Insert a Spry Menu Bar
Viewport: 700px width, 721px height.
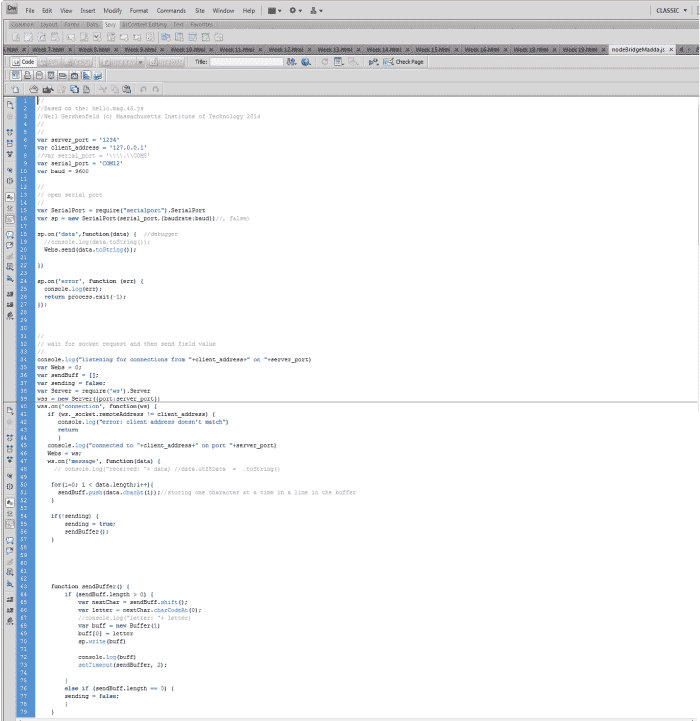coord(166,37)
